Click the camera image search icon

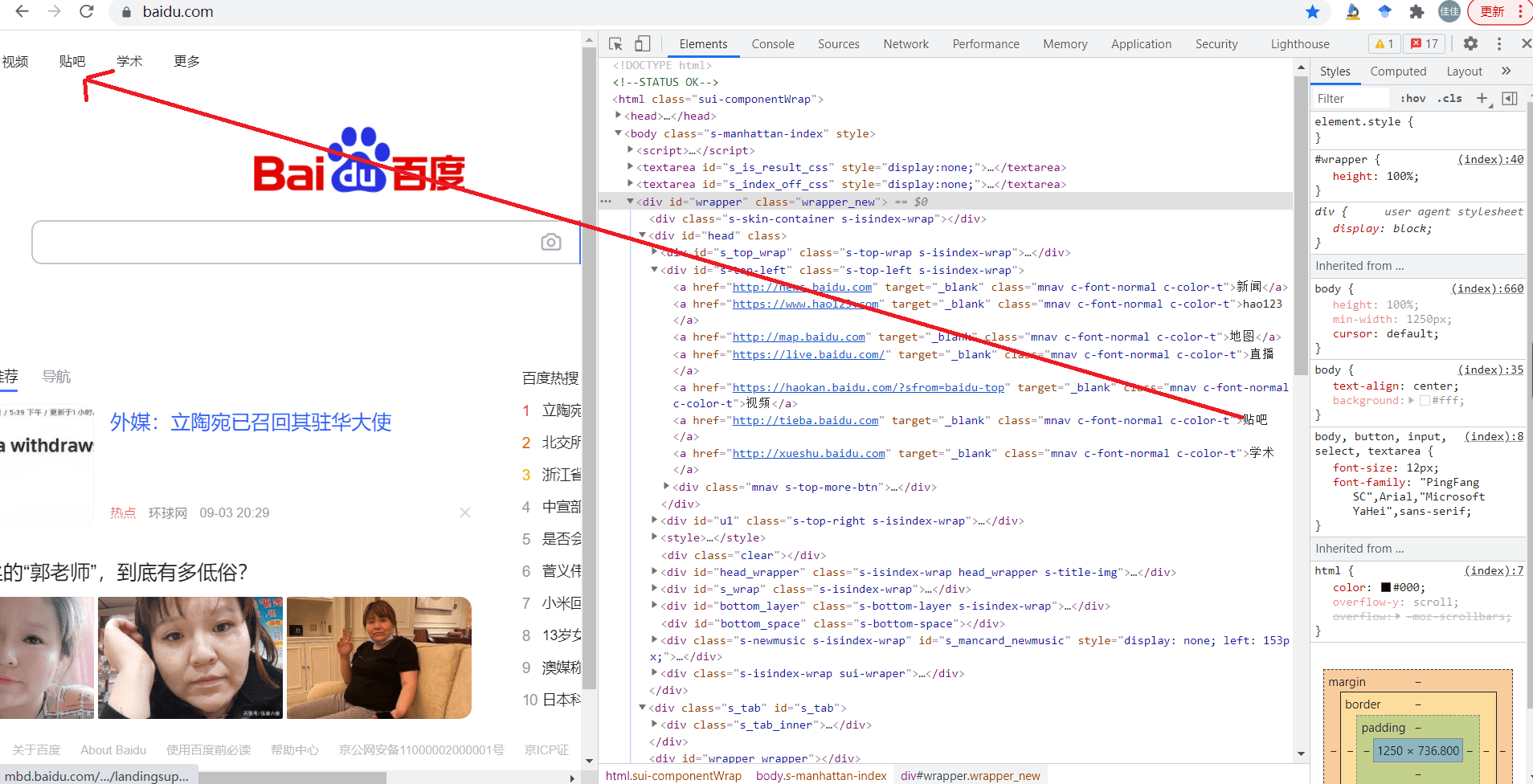pyautogui.click(x=551, y=242)
